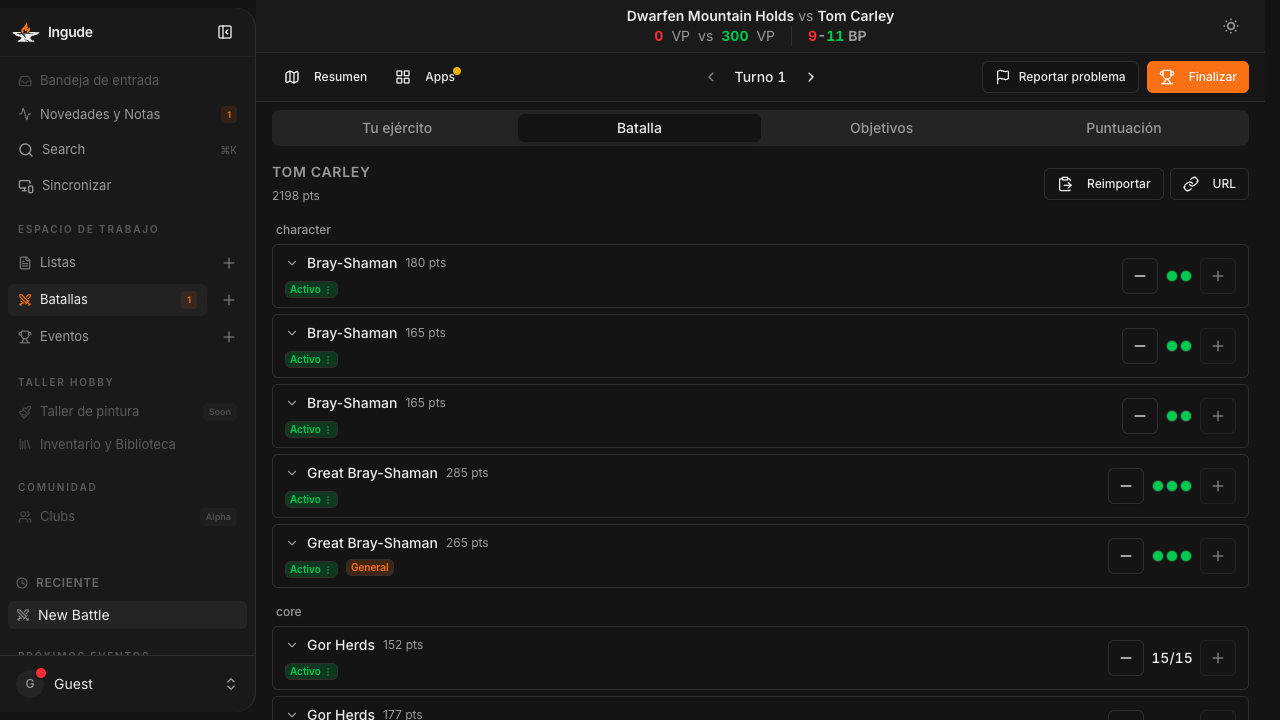The image size is (1280, 720).
Task: Click the Dwarfen Mountain Holds title
Action: (711, 16)
